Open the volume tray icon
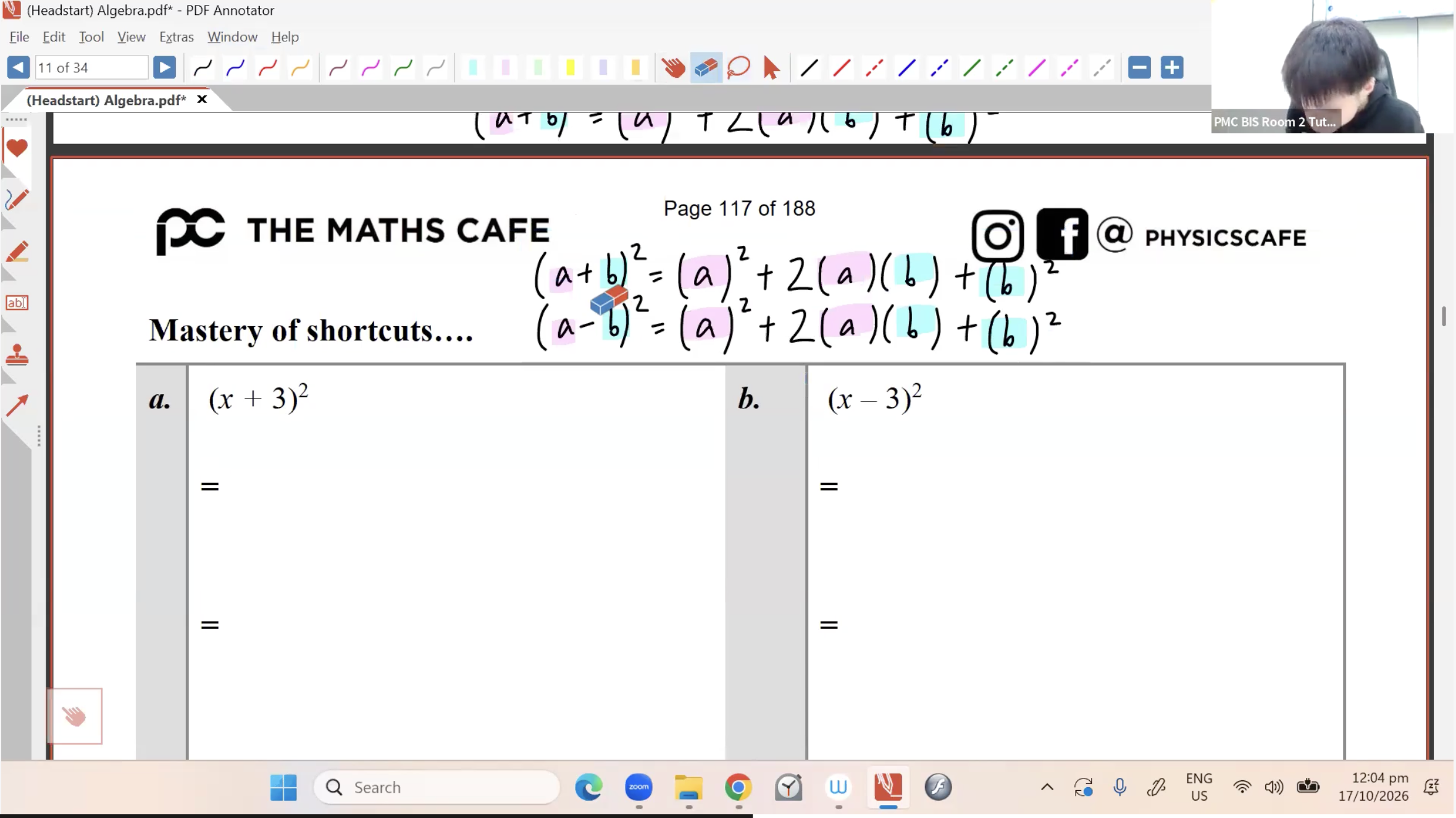Screen dimensions: 1456x818 click(x=1273, y=787)
